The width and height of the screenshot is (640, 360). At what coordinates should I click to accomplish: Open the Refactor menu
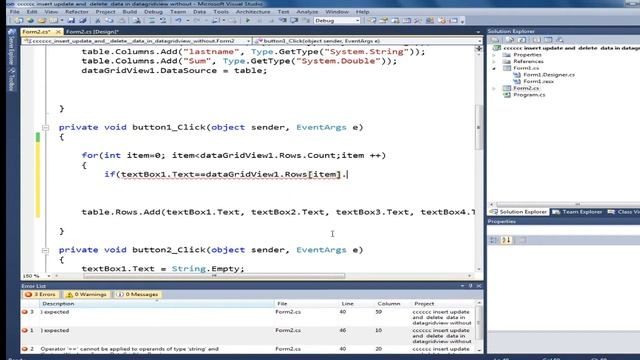(76, 12)
